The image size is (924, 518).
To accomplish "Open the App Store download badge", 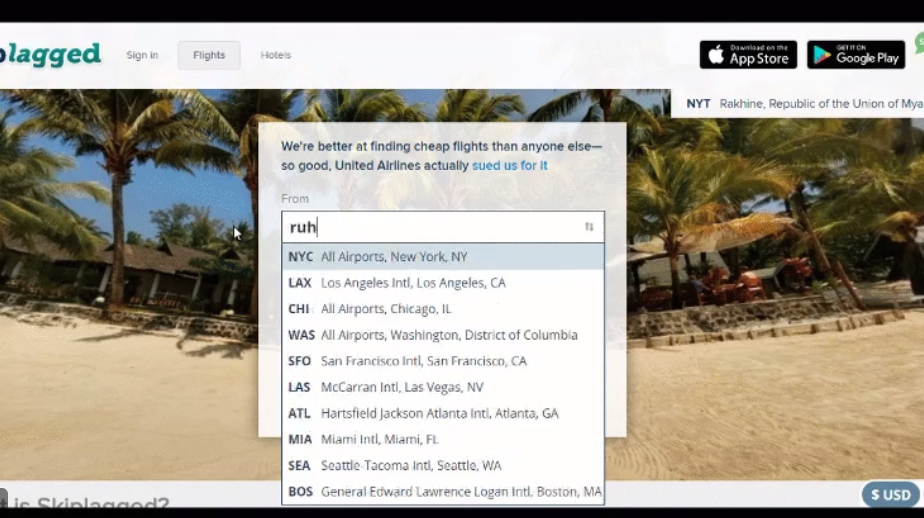I will coord(748,55).
